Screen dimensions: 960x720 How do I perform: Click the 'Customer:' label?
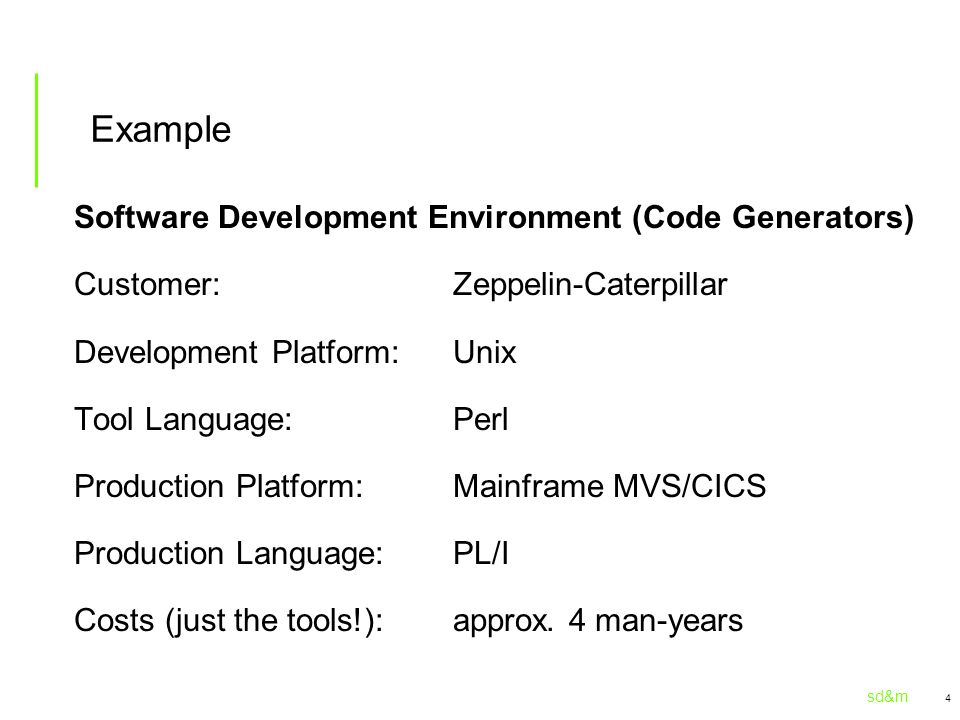pos(147,285)
